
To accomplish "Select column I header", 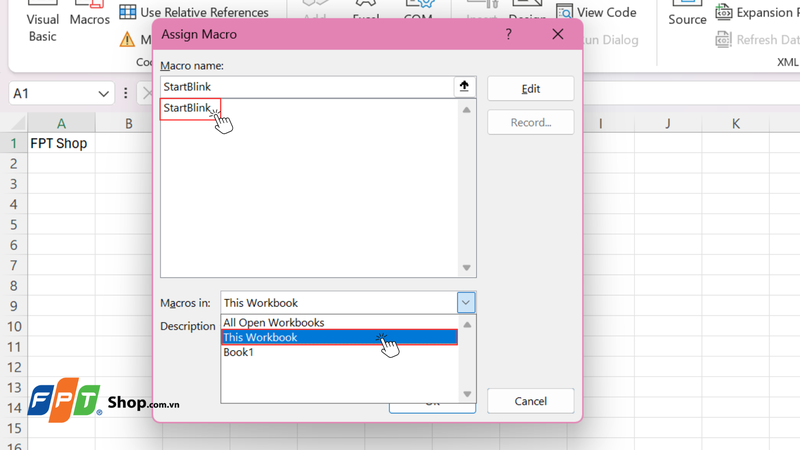I will pyautogui.click(x=601, y=123).
